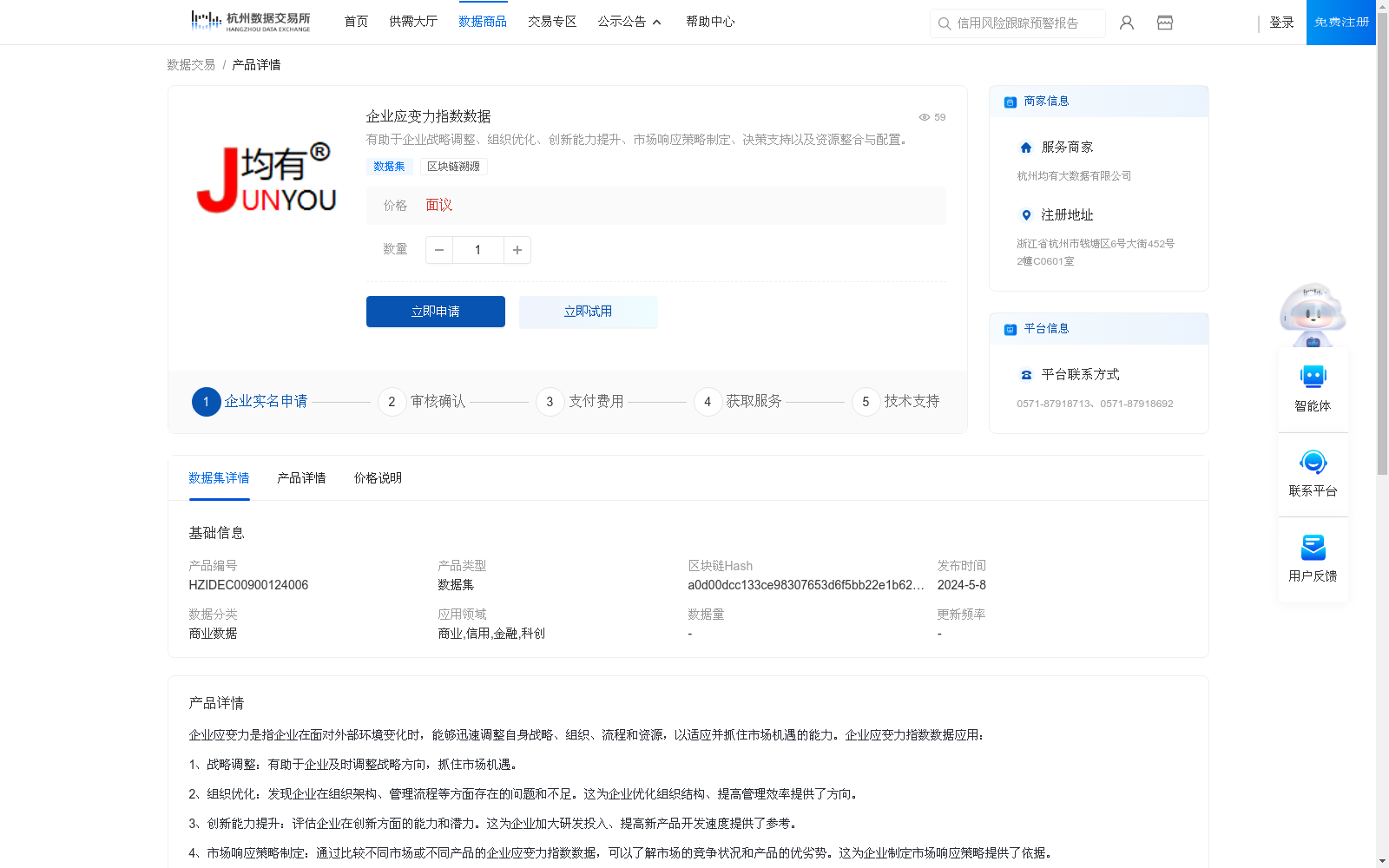Click the 企业应变力指数数据 product title
Image resolution: width=1389 pixels, height=868 pixels.
coord(428,116)
